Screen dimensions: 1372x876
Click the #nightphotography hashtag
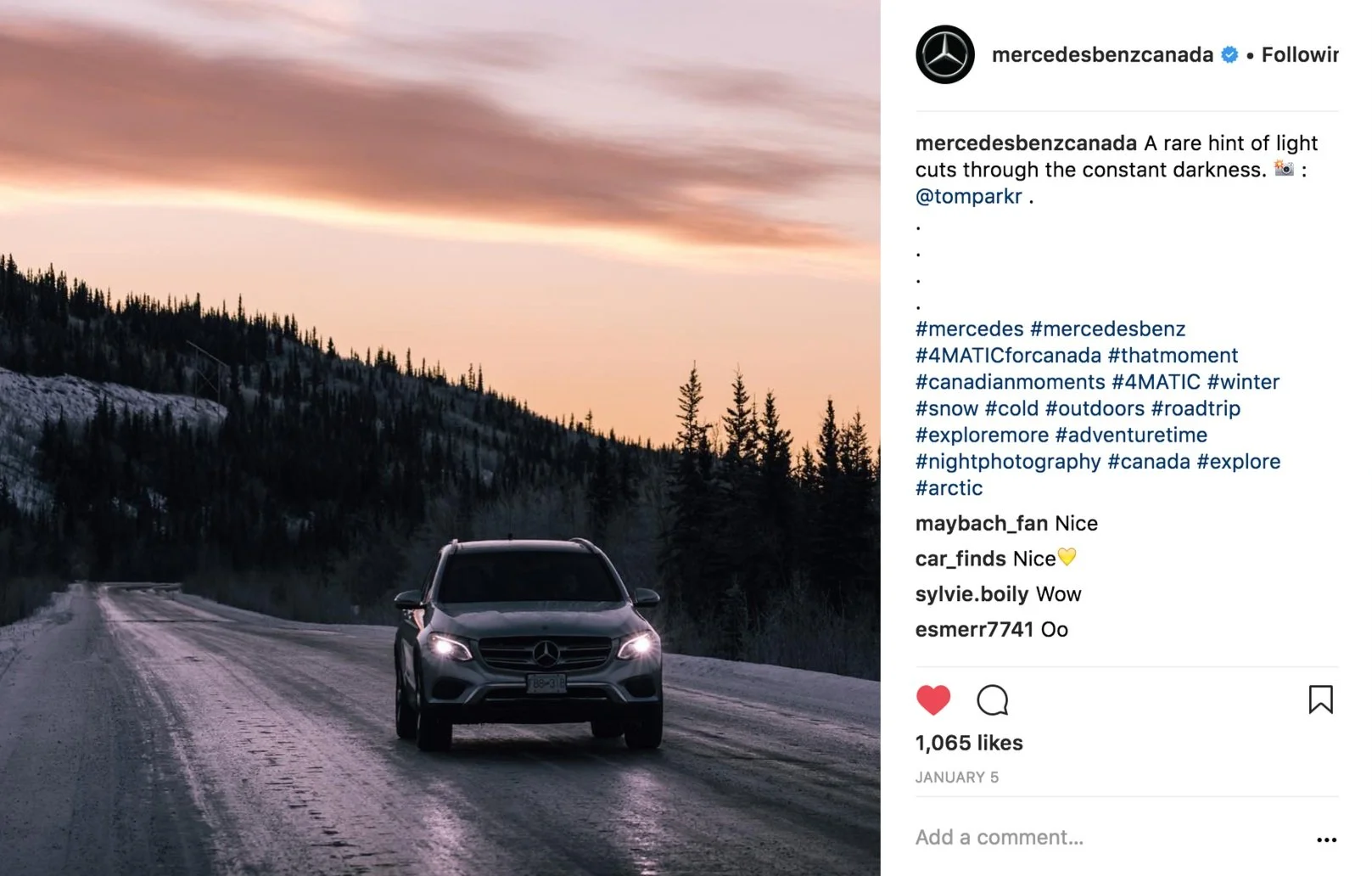[1008, 462]
